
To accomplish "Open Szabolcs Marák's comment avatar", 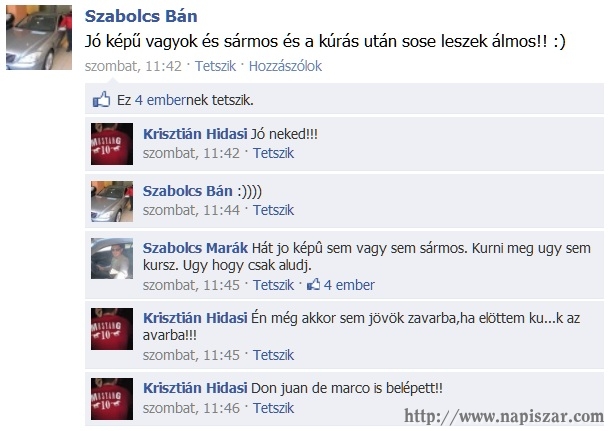I will click(112, 258).
